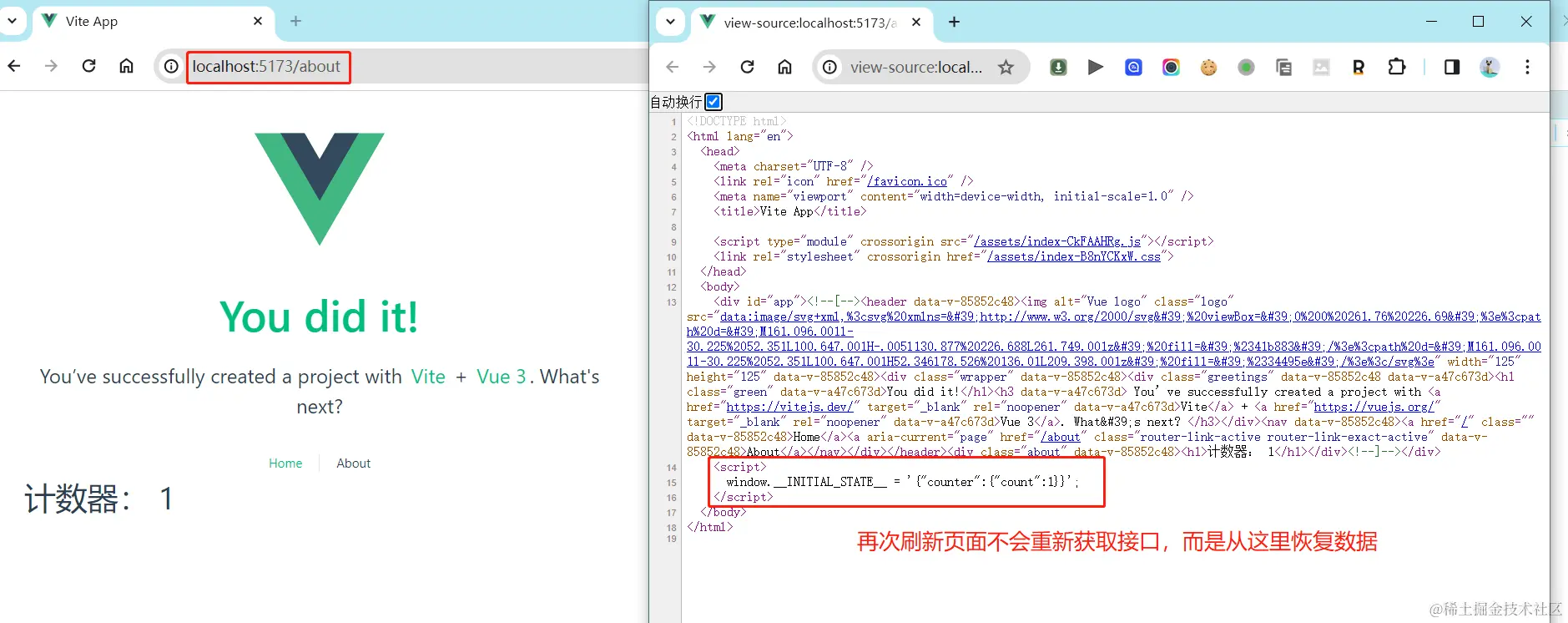Open the green download extension icon

click(x=1058, y=68)
